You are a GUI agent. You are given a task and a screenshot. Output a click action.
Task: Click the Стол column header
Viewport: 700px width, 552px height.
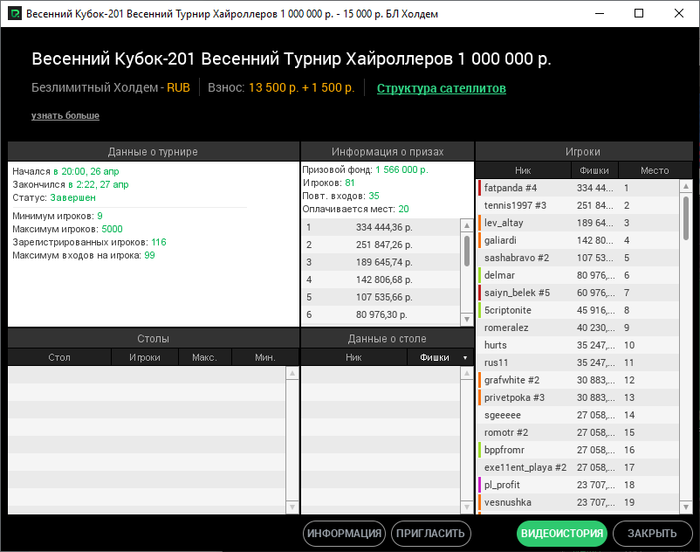click(59, 357)
